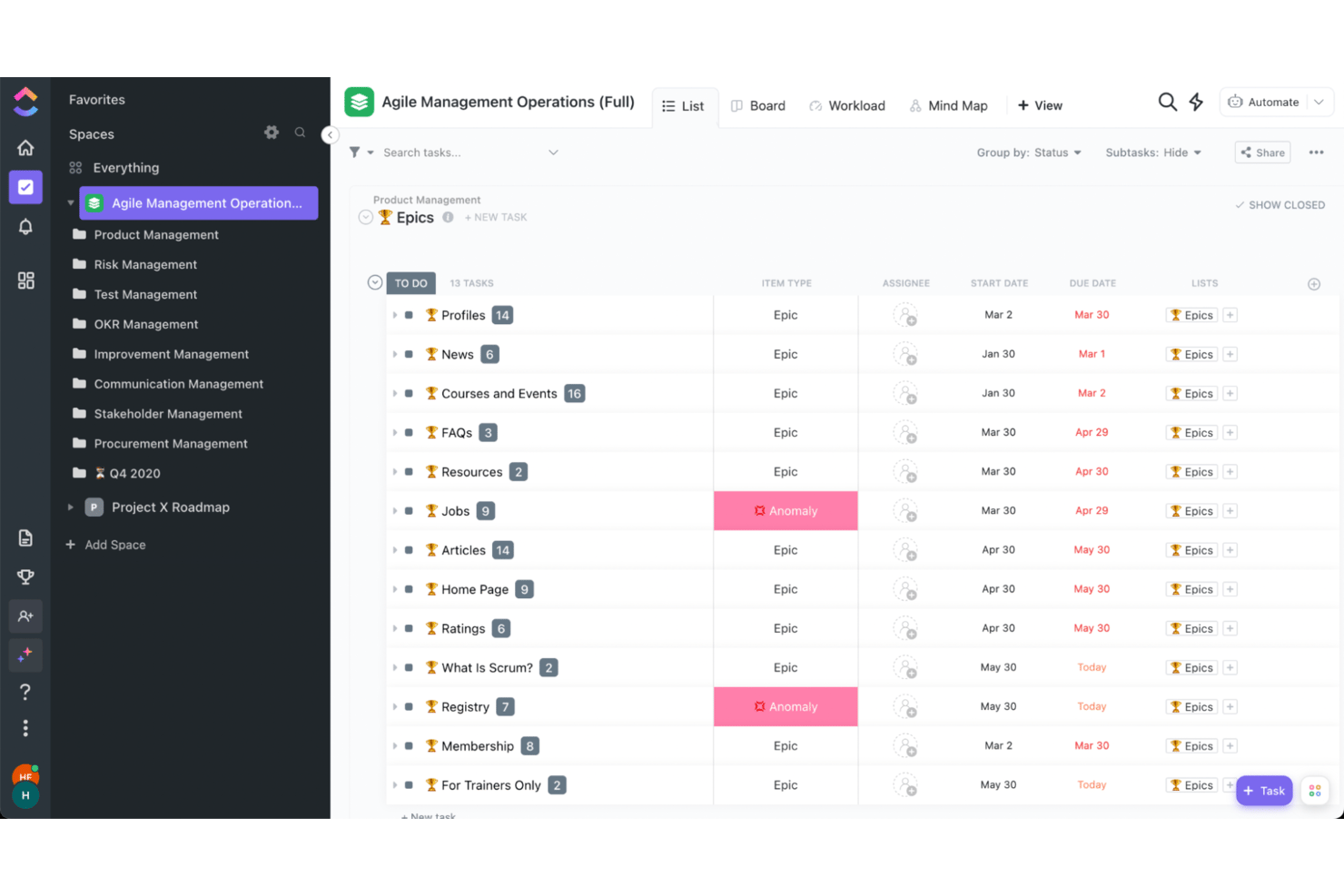The width and height of the screenshot is (1344, 896).
Task: Click the status square for Membership task
Action: tap(409, 746)
